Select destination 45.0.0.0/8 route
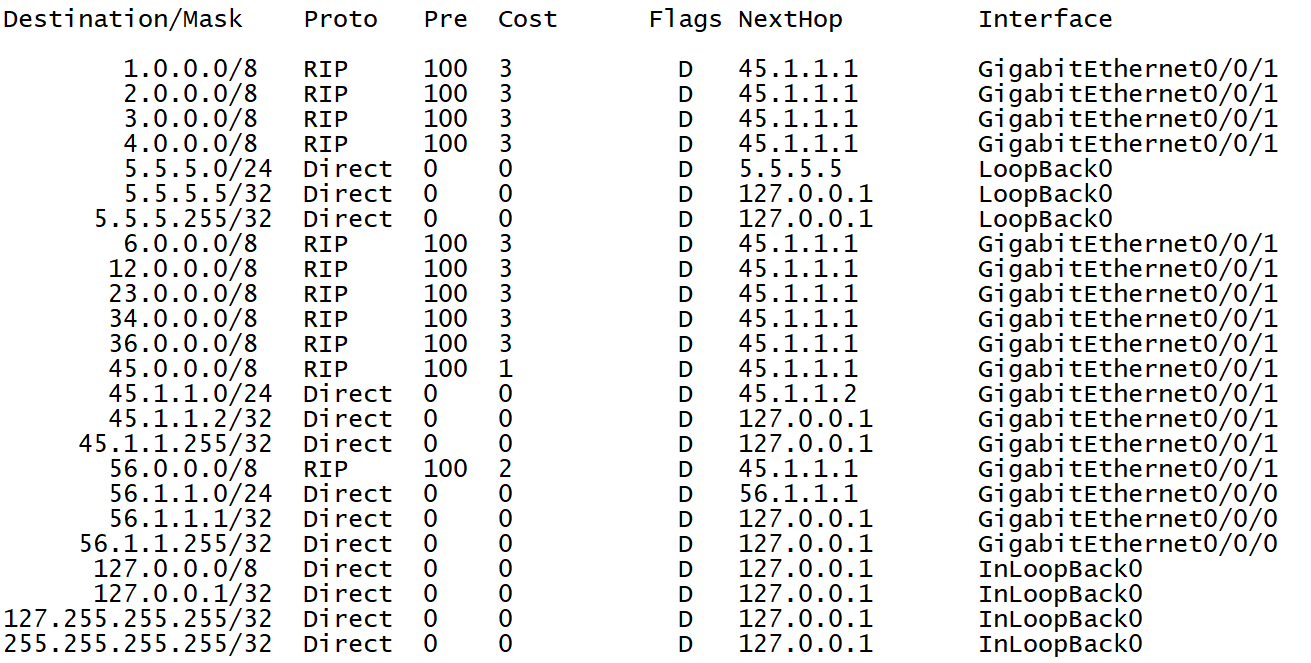Image resolution: width=1311 pixels, height=663 pixels. point(183,369)
